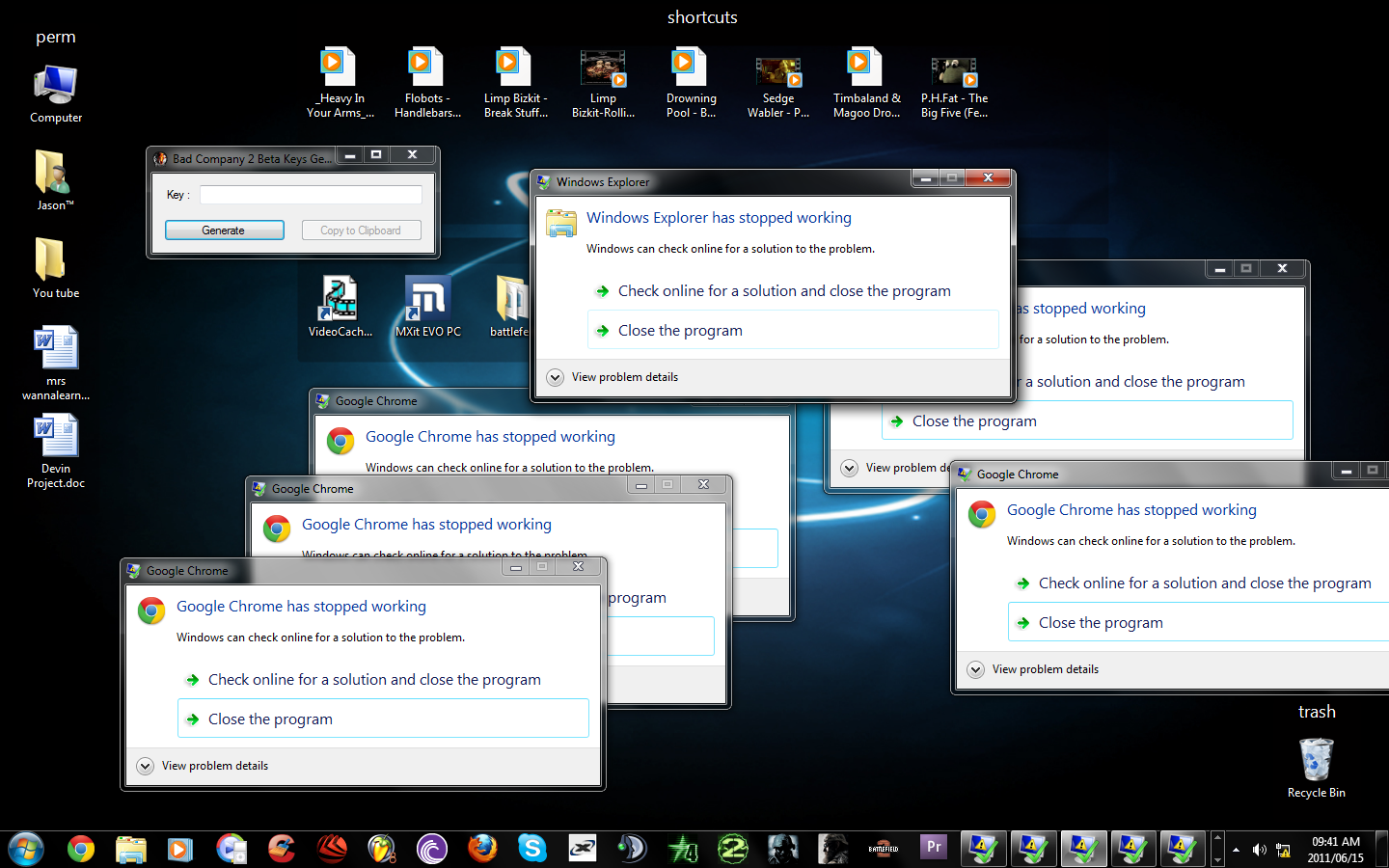Image resolution: width=1389 pixels, height=868 pixels.
Task: Close the program in bottom-left Chrome dialog
Action: (383, 719)
